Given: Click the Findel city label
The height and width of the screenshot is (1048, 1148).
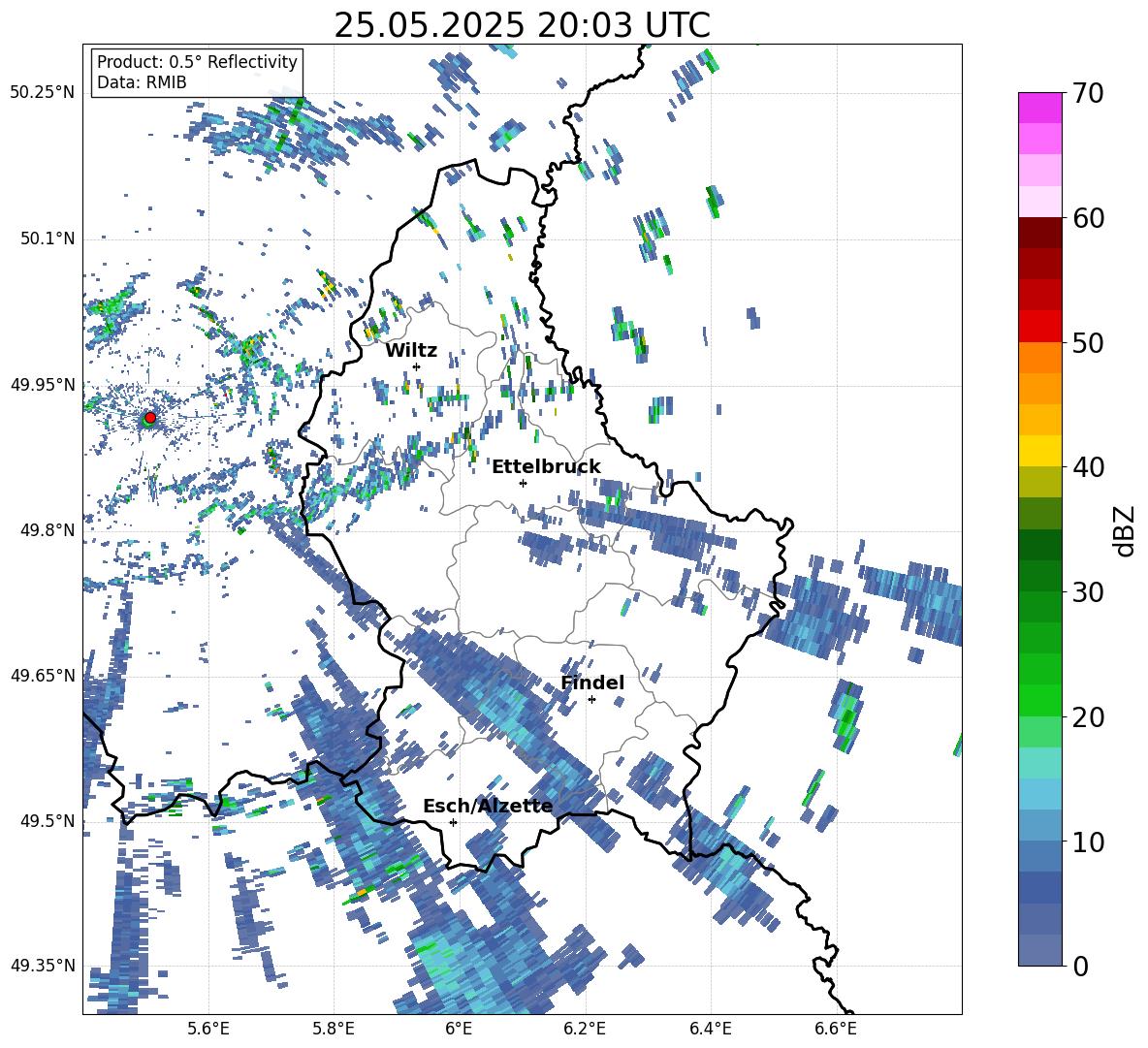Looking at the screenshot, I should (x=592, y=683).
